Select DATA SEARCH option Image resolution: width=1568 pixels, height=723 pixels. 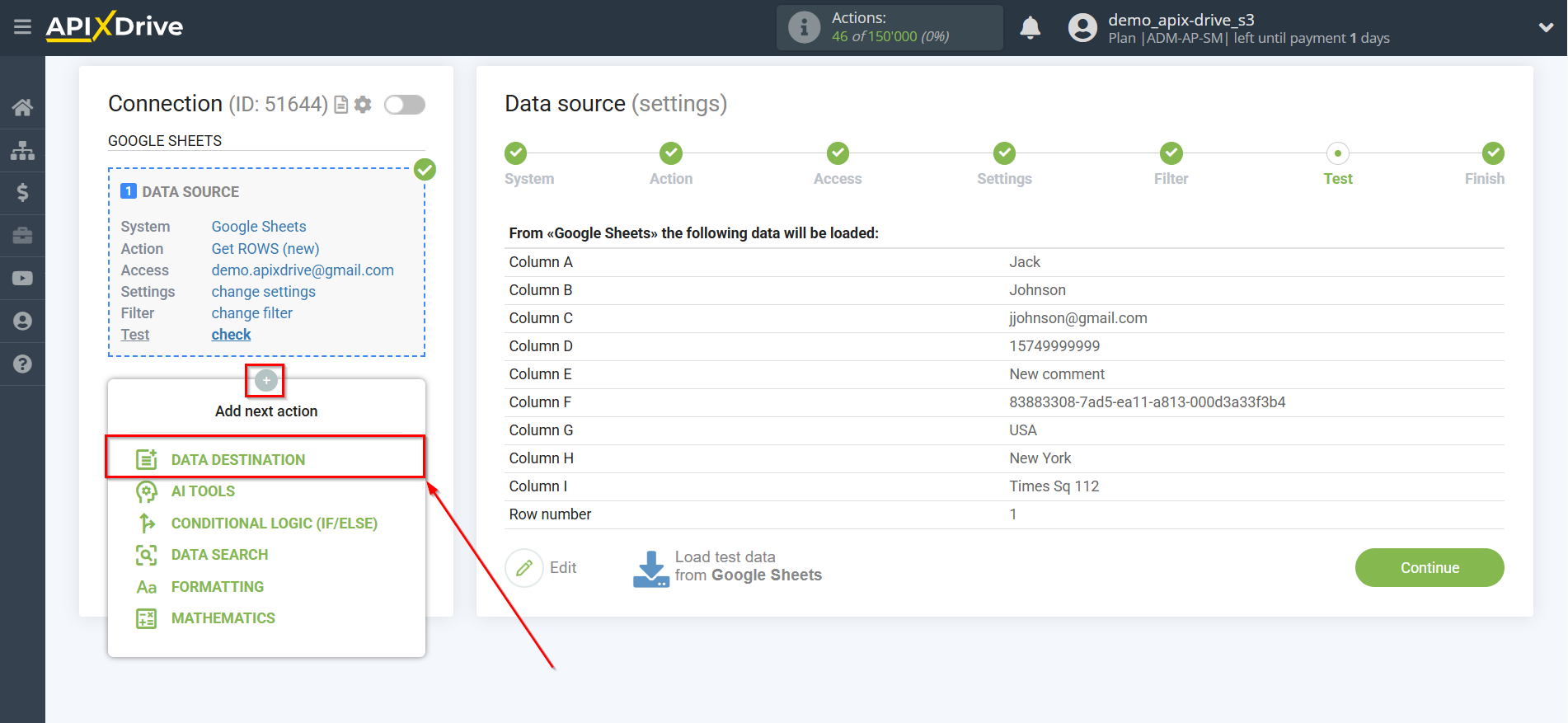[x=219, y=555]
